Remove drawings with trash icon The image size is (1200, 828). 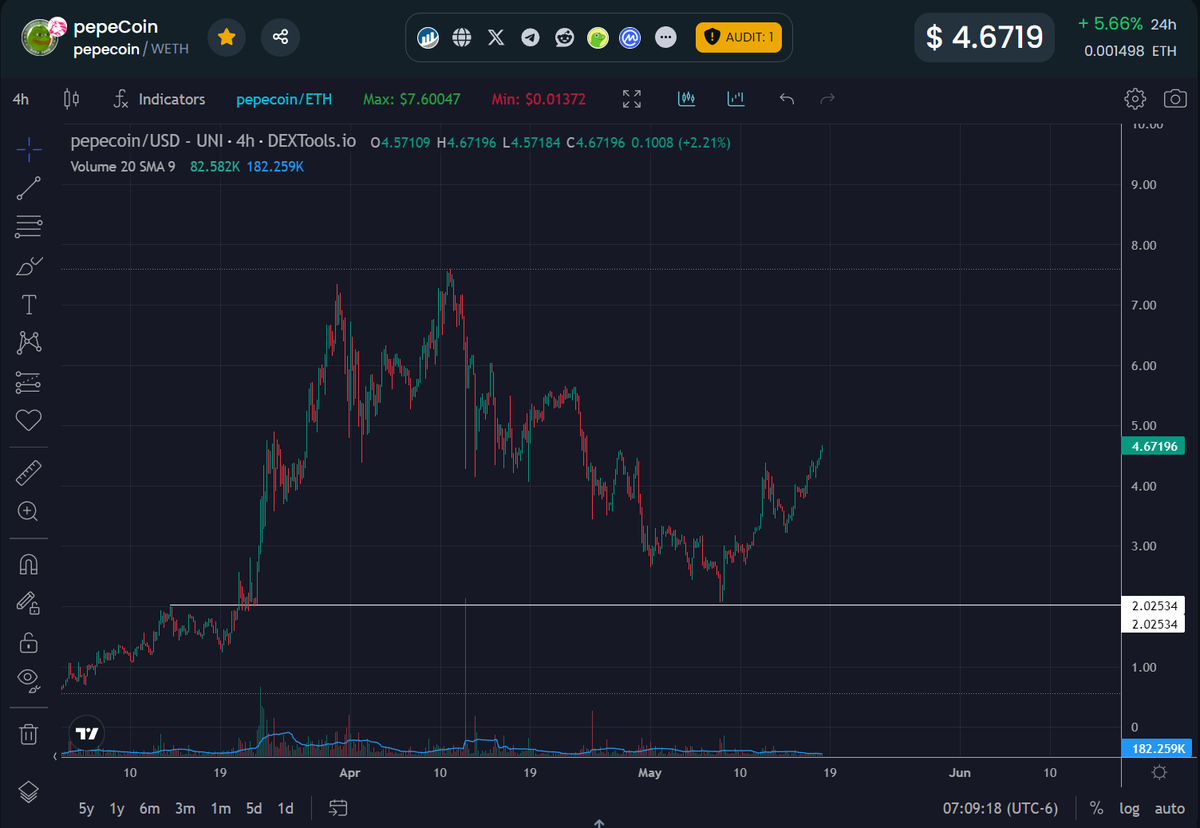click(29, 734)
